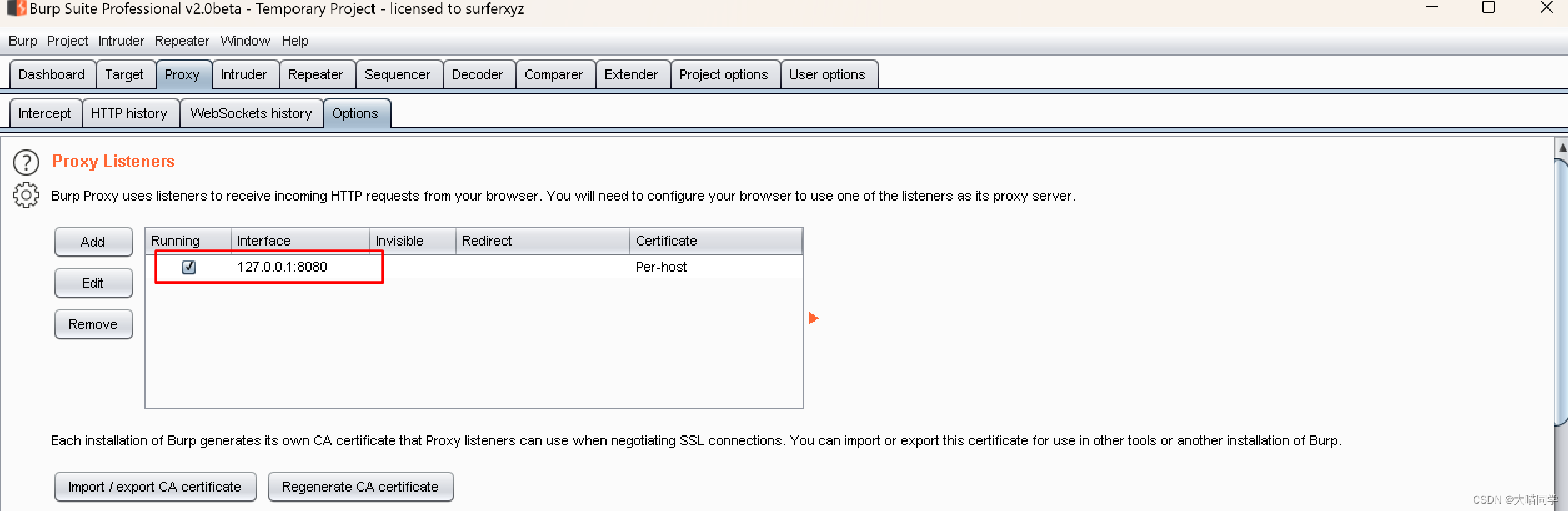The image size is (1568, 511).
Task: Click Import / export CA certificate button
Action: pos(155,487)
